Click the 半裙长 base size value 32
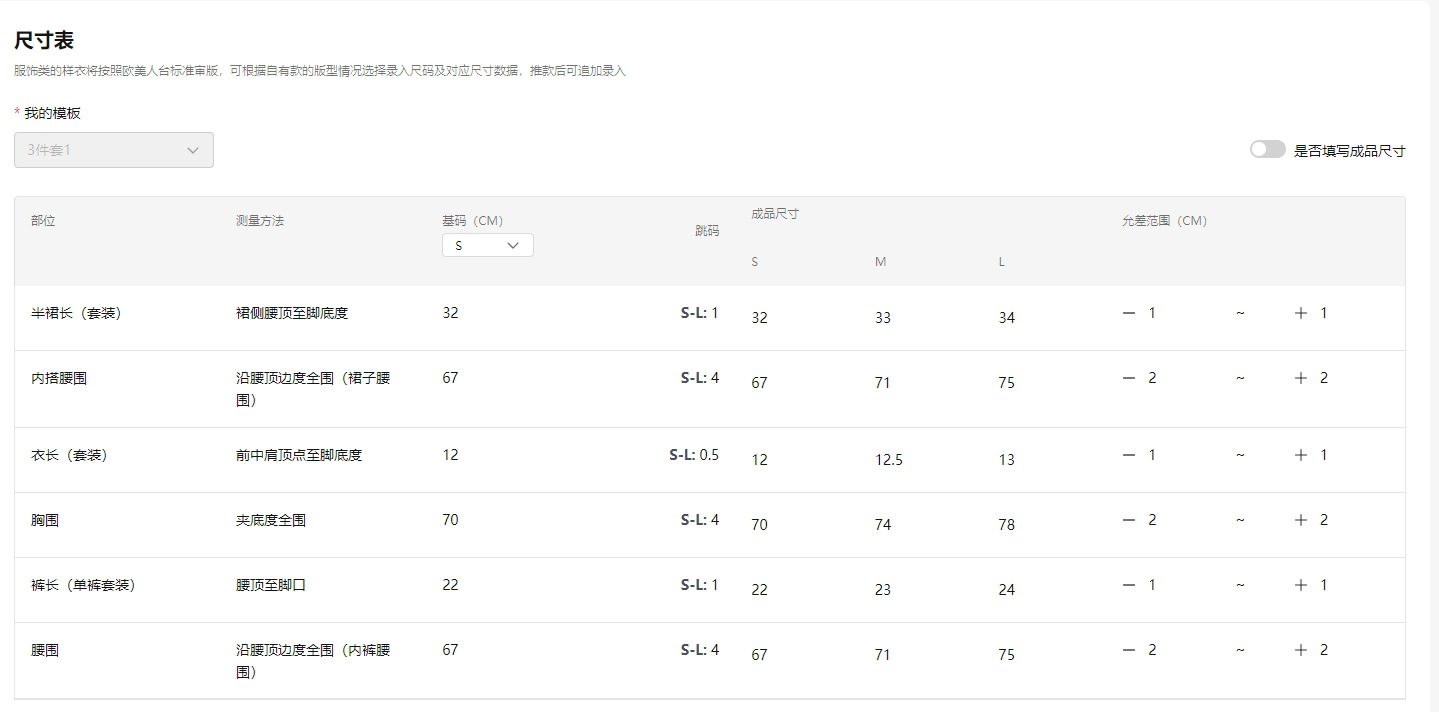Image resolution: width=1439 pixels, height=712 pixels. (450, 313)
